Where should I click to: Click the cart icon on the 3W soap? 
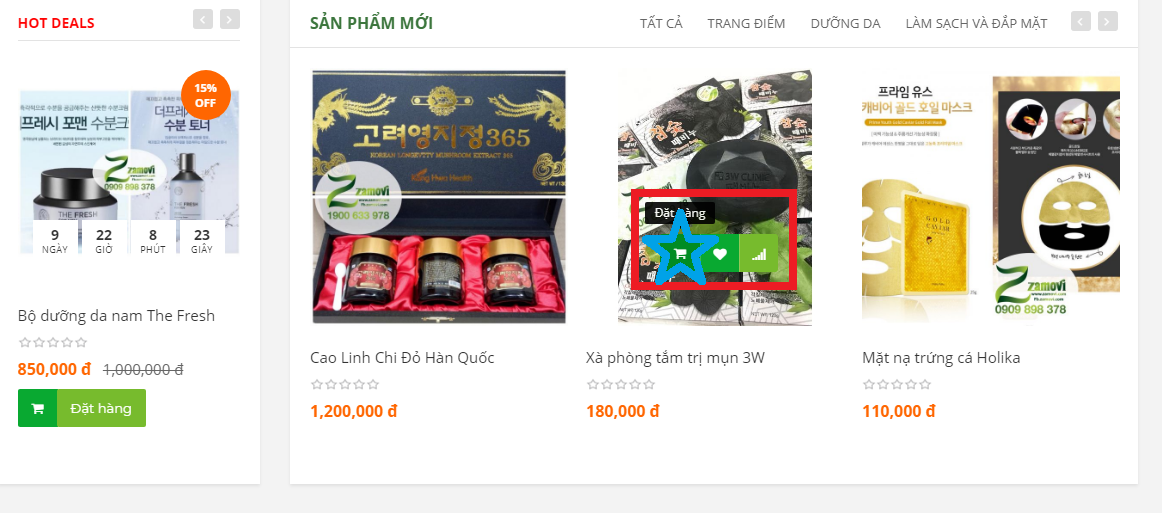click(x=680, y=254)
